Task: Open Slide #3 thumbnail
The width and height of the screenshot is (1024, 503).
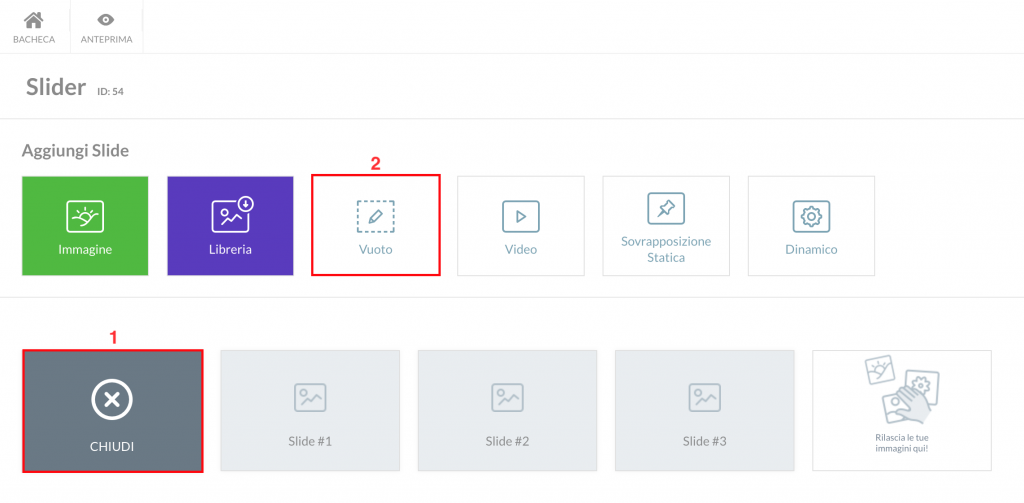Action: tap(705, 410)
